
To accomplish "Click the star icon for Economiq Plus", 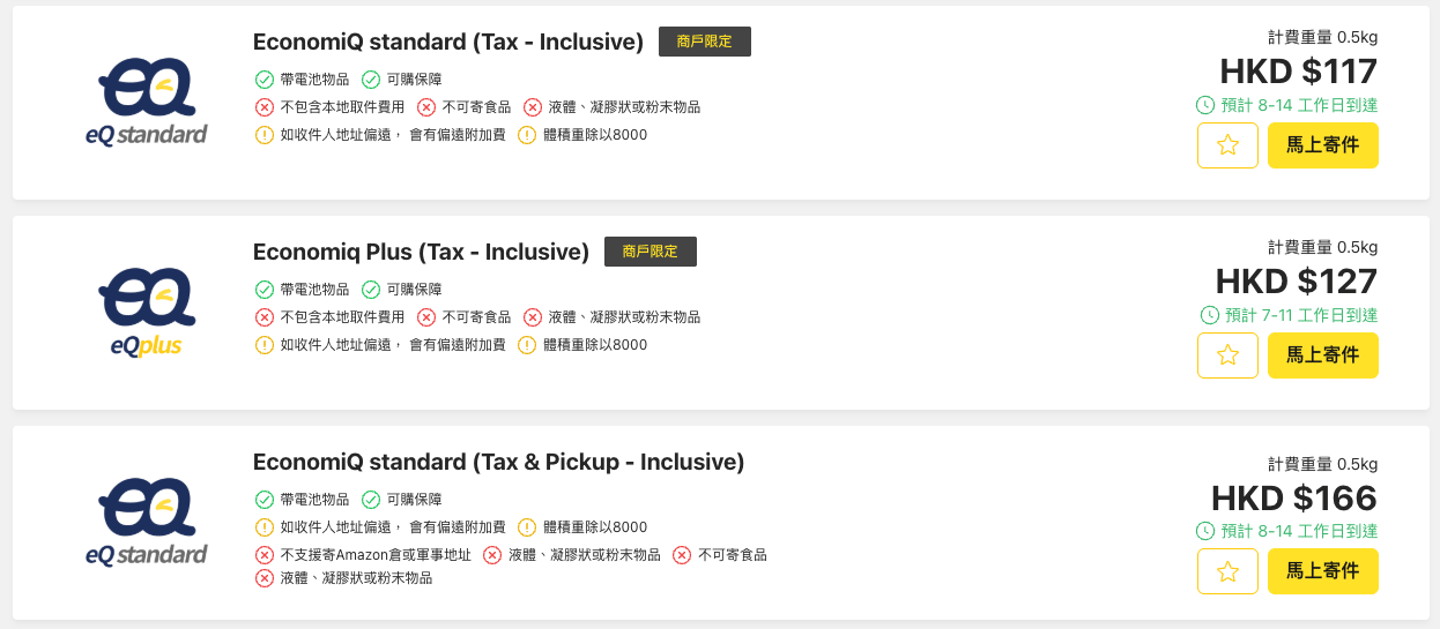I will point(1227,355).
